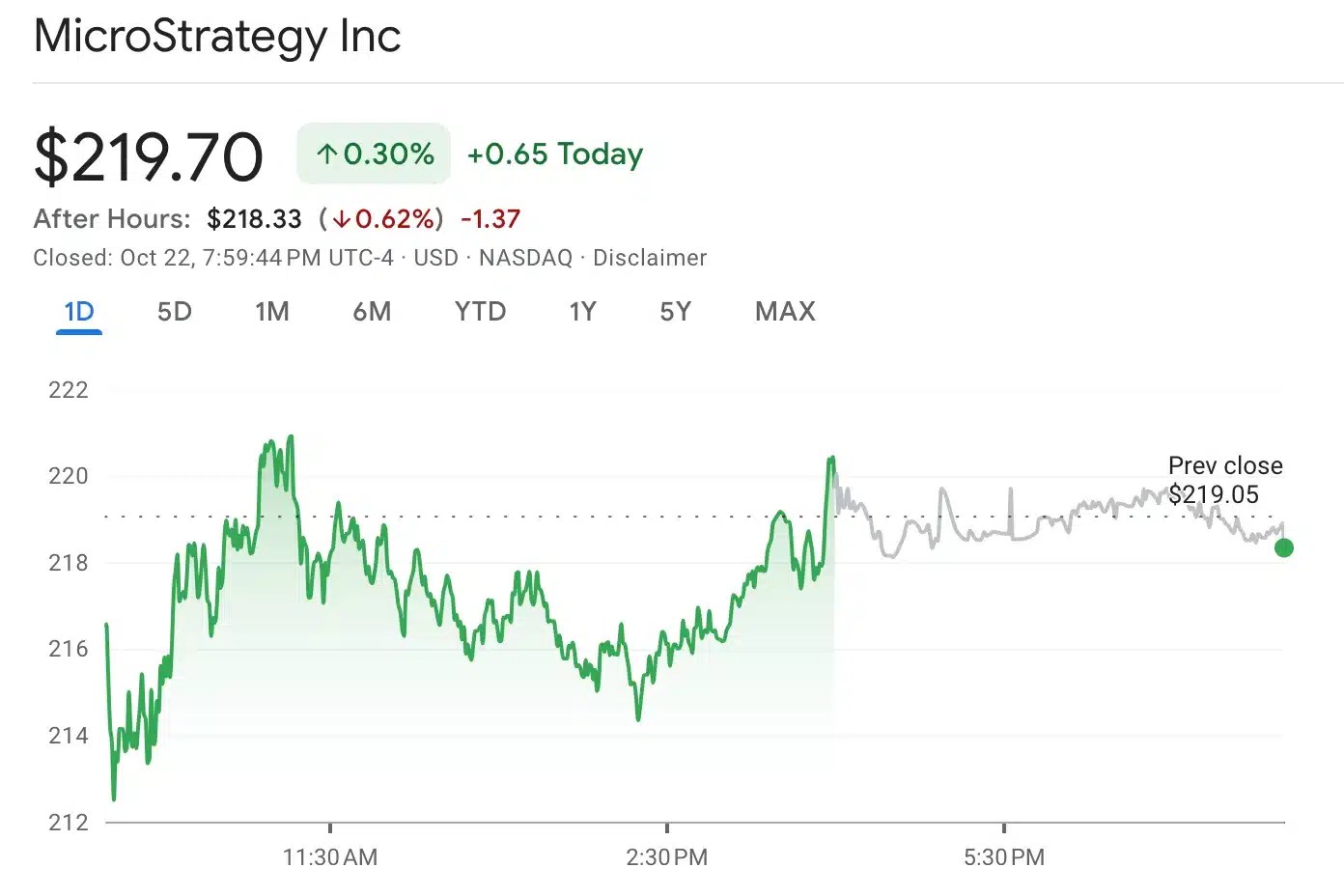Click the red down arrow beside 0.62%
This screenshot has height=896, width=1344.
pos(341,220)
